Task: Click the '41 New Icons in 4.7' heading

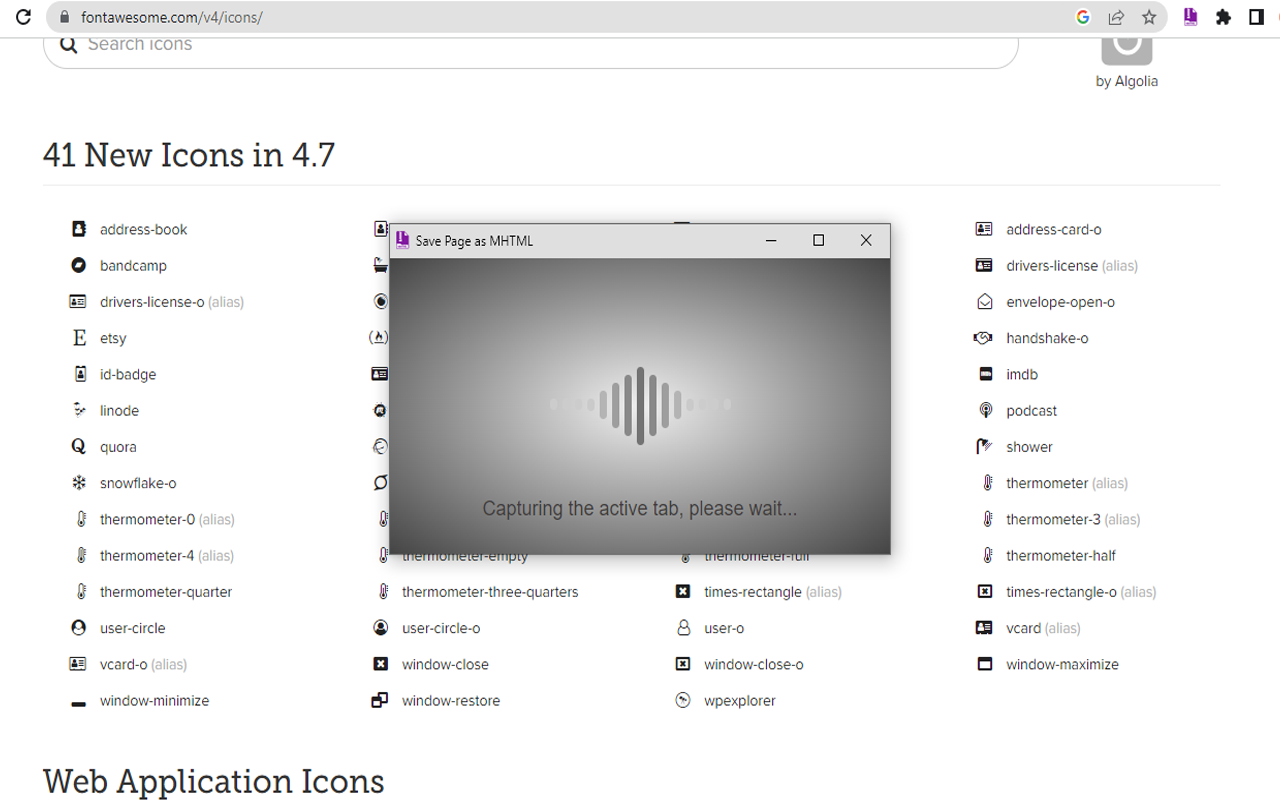Action: [x=189, y=155]
